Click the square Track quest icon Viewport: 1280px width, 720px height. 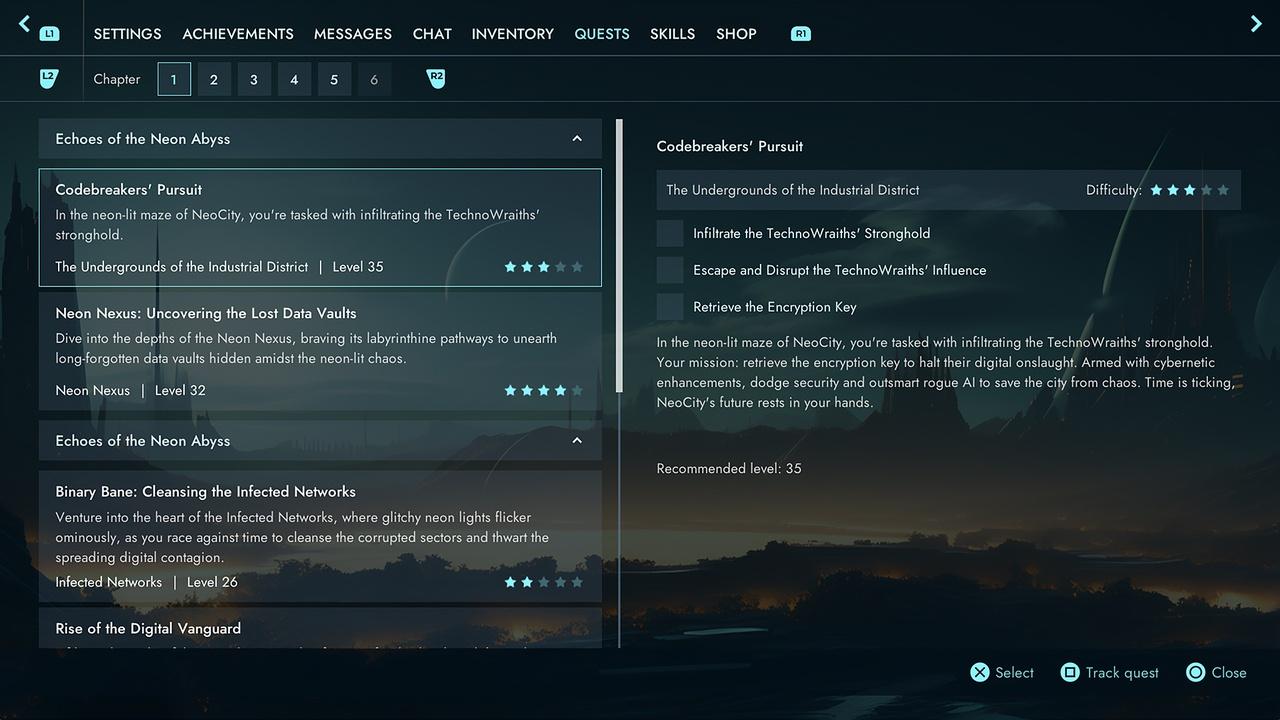click(x=1070, y=673)
